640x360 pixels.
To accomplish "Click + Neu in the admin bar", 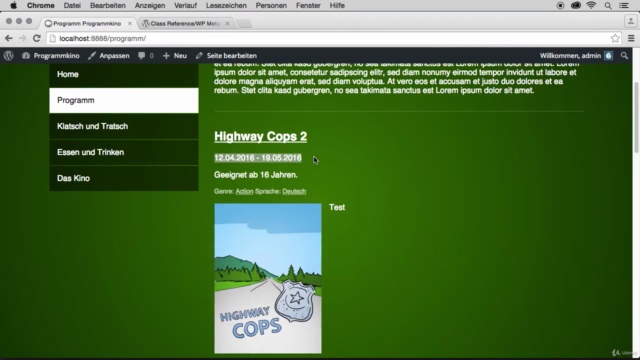I will pos(175,56).
